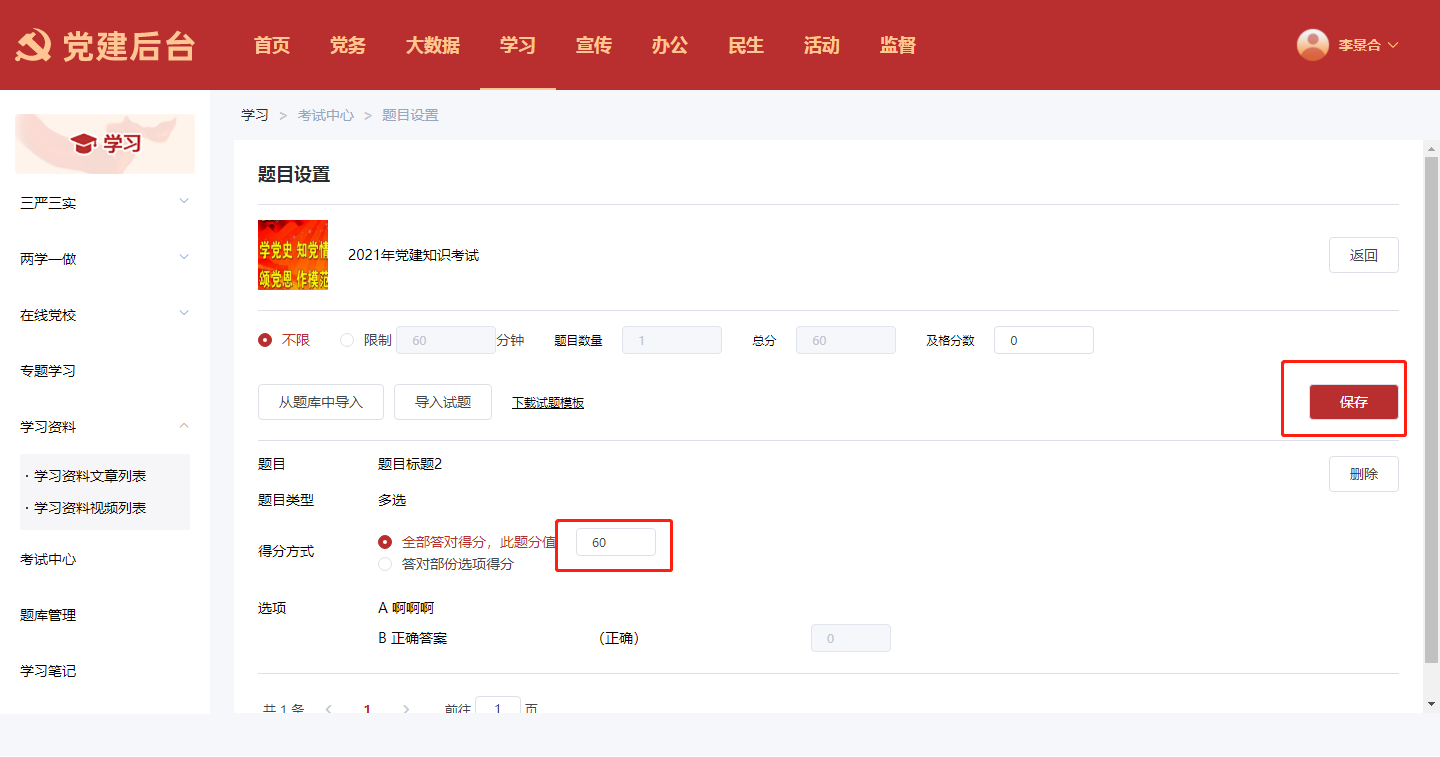Click the scrollbar down arrow
Viewport: 1440px width, 757px height.
(x=1431, y=704)
